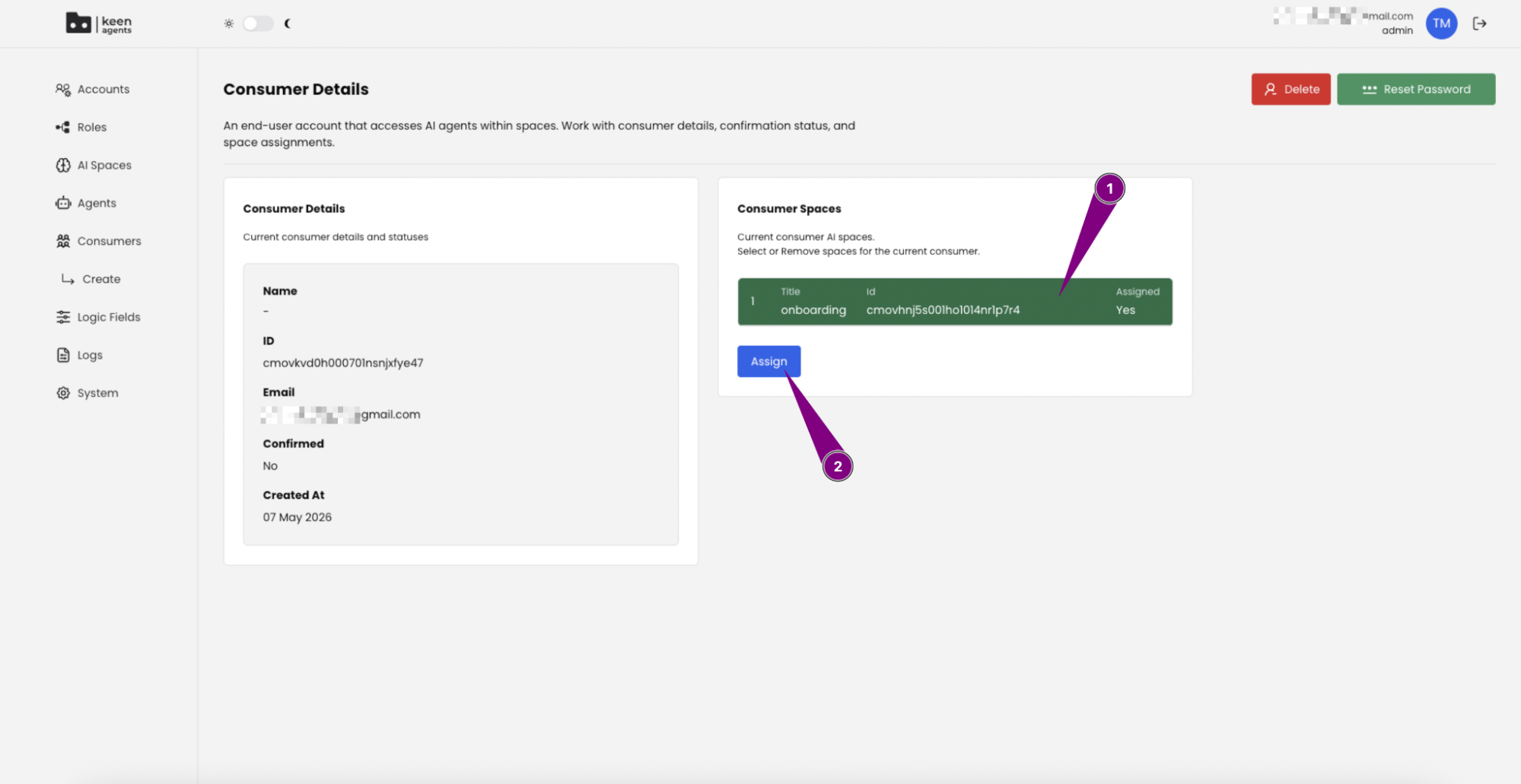Go to Logs page
The width and height of the screenshot is (1521, 784).
(x=90, y=355)
